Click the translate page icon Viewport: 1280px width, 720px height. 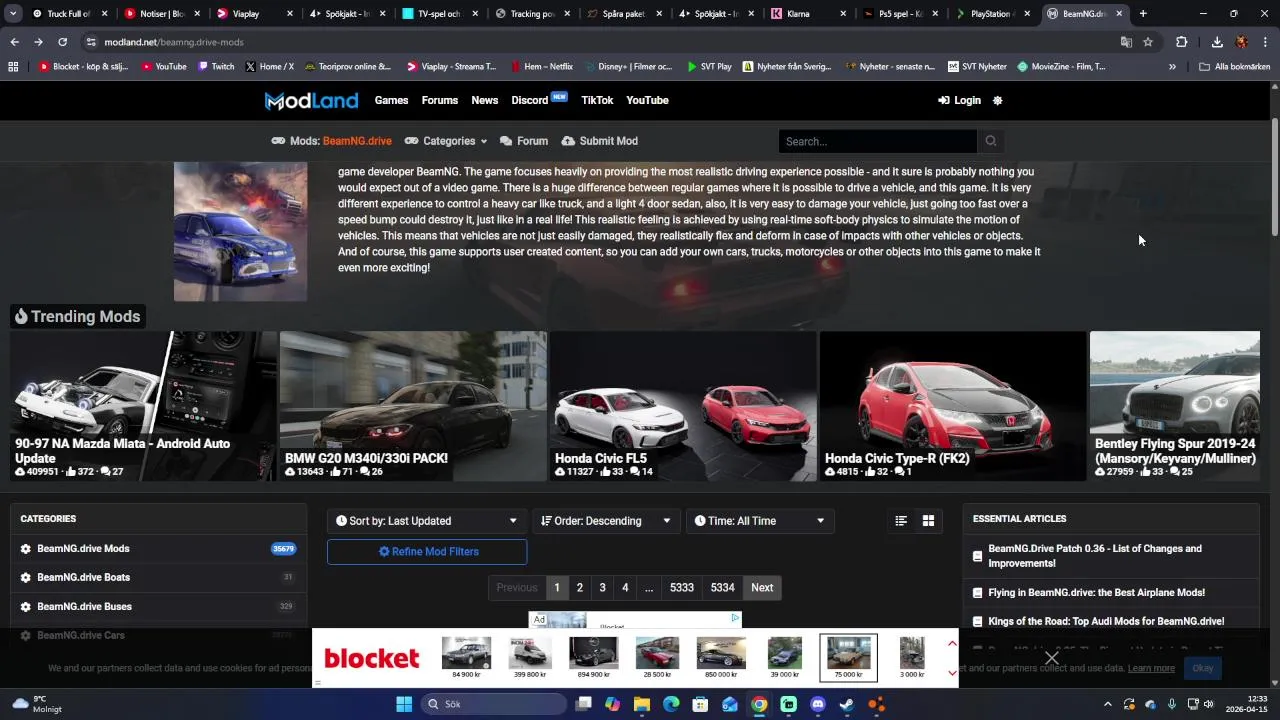pyautogui.click(x=1126, y=42)
